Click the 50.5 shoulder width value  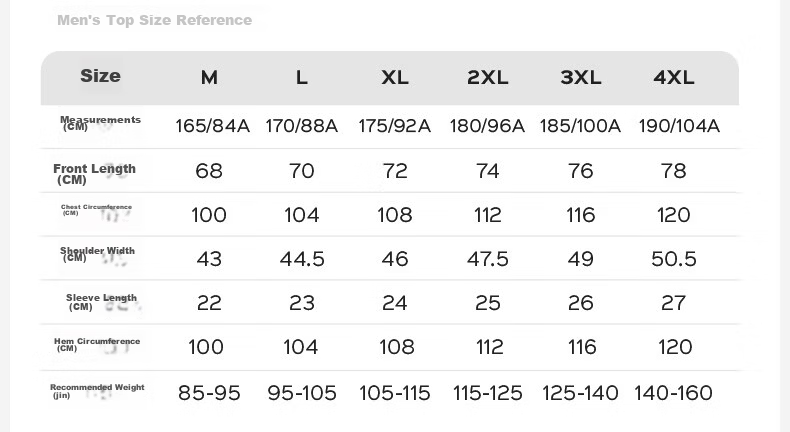pyautogui.click(x=674, y=259)
